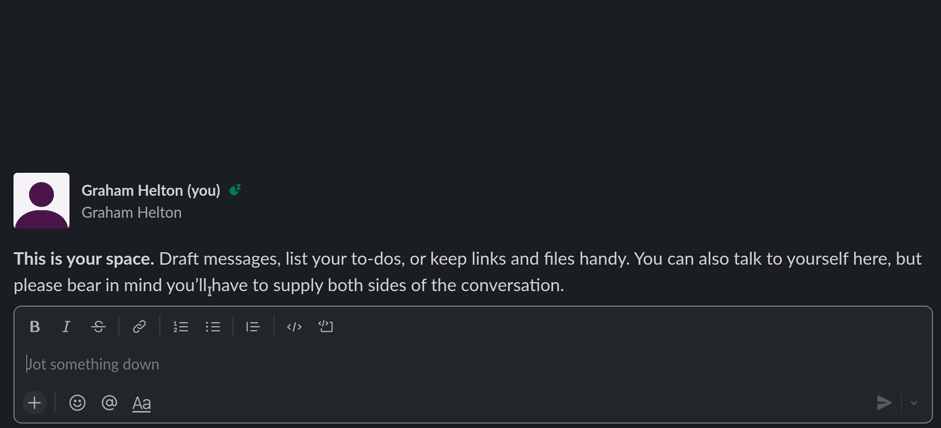This screenshot has width=941, height=428.
Task: Toggle italic text formatting
Action: [x=66, y=326]
